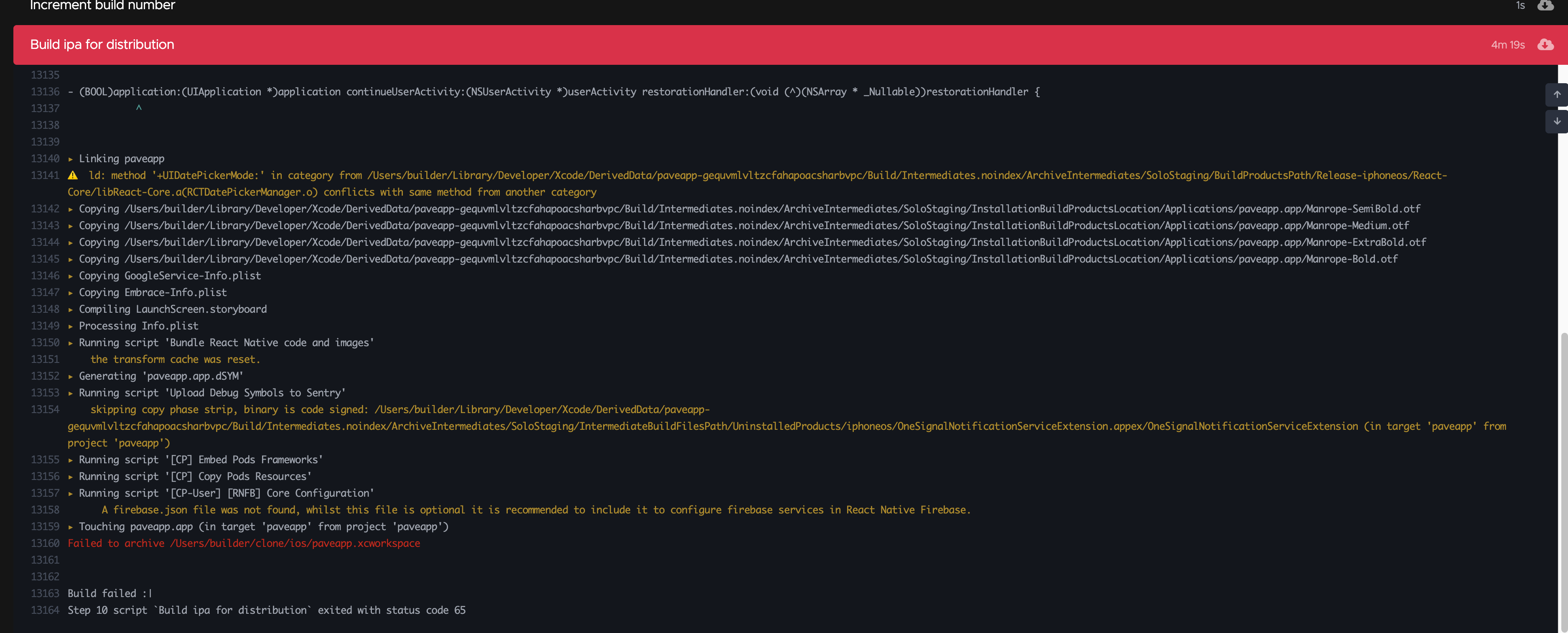Click the 'the transform cache was reset.' message
Screen dimensions: 1568x633
point(175,360)
